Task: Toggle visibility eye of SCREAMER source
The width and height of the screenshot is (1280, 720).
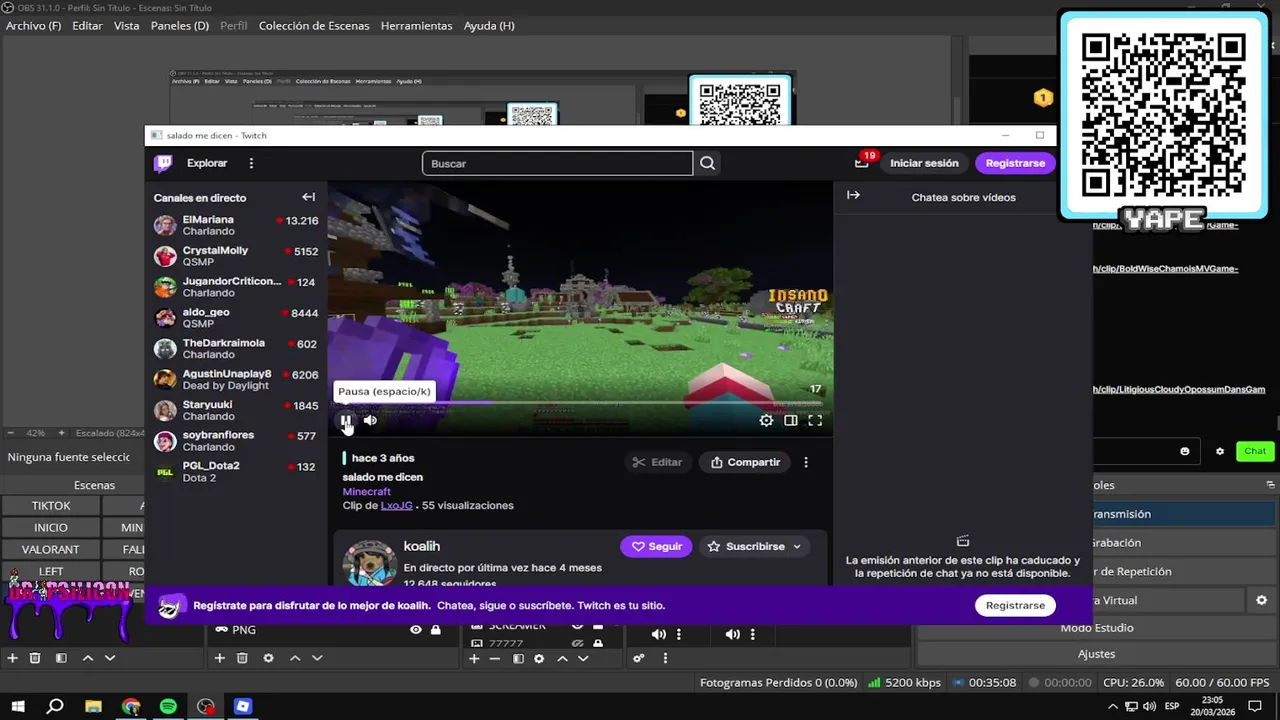Action: (x=577, y=626)
